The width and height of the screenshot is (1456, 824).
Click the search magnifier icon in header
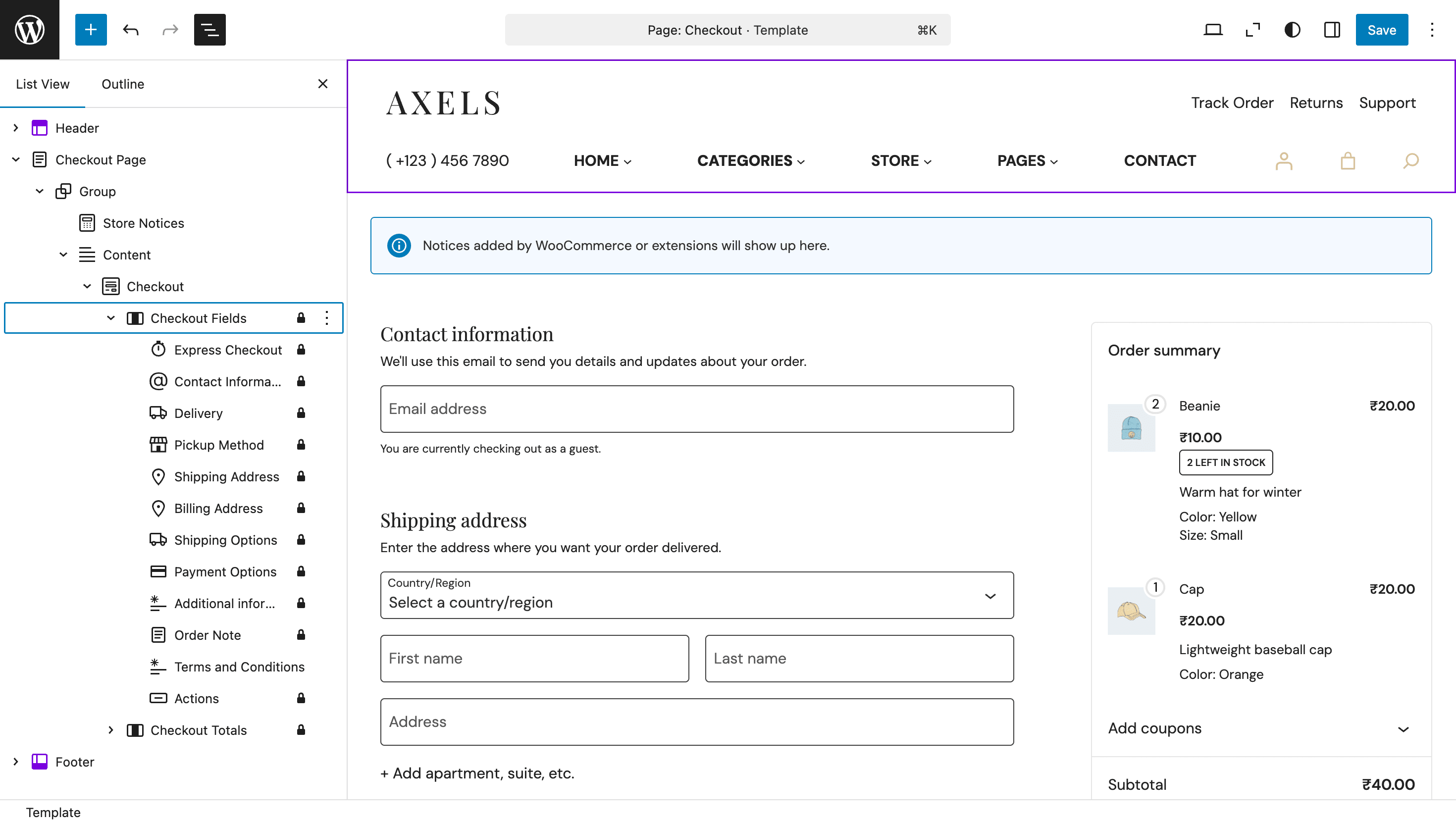[x=1410, y=161]
